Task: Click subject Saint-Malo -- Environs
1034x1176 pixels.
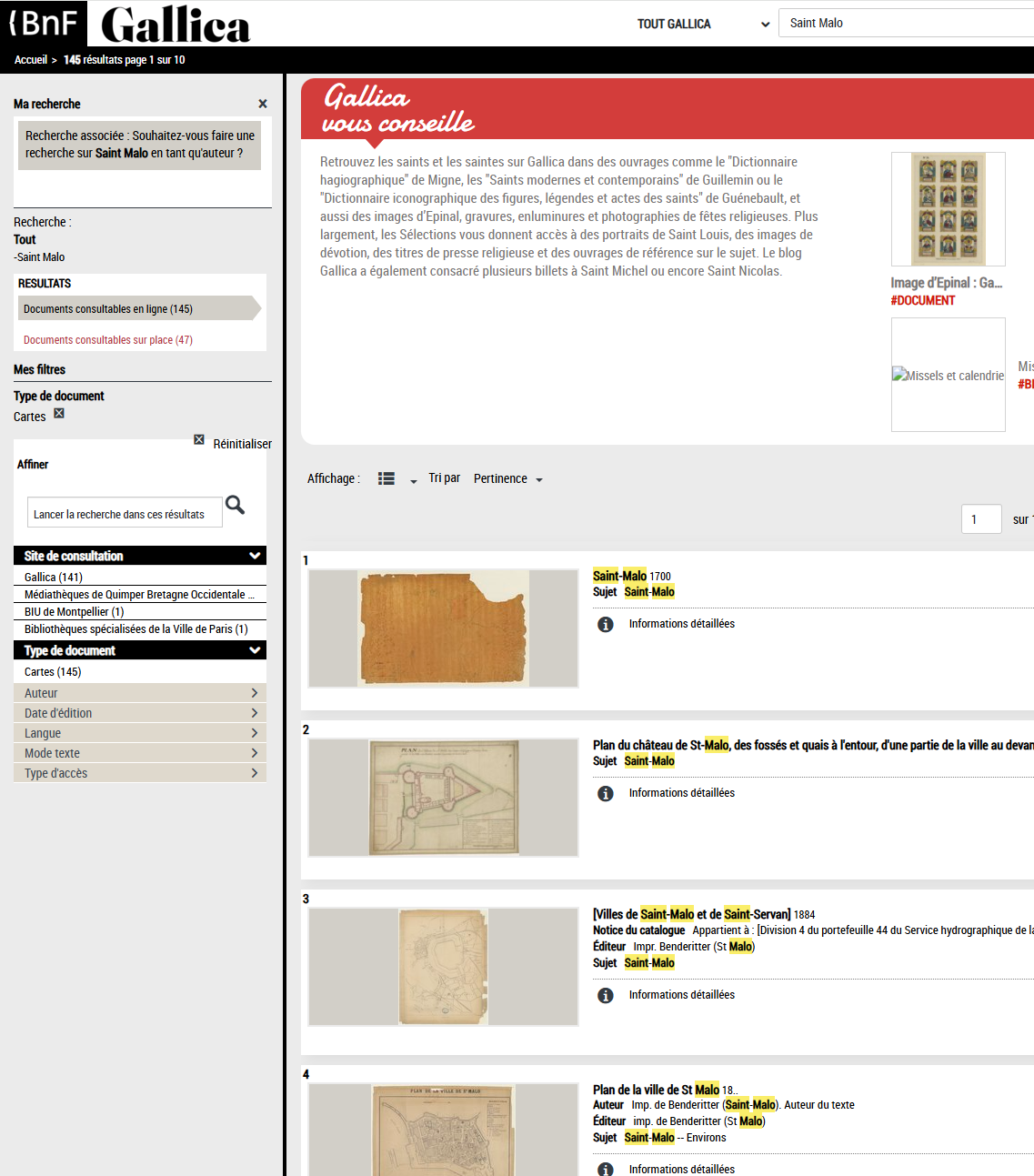Action: [x=675, y=1138]
